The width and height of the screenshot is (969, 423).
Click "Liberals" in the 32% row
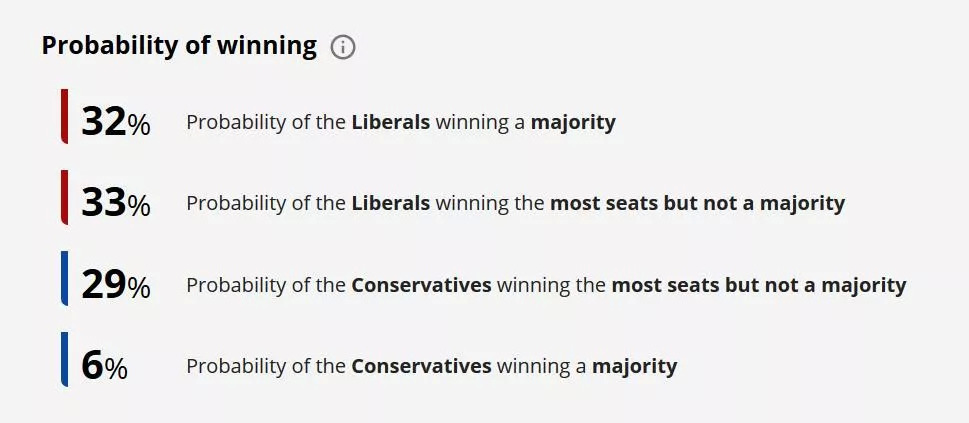pos(390,122)
